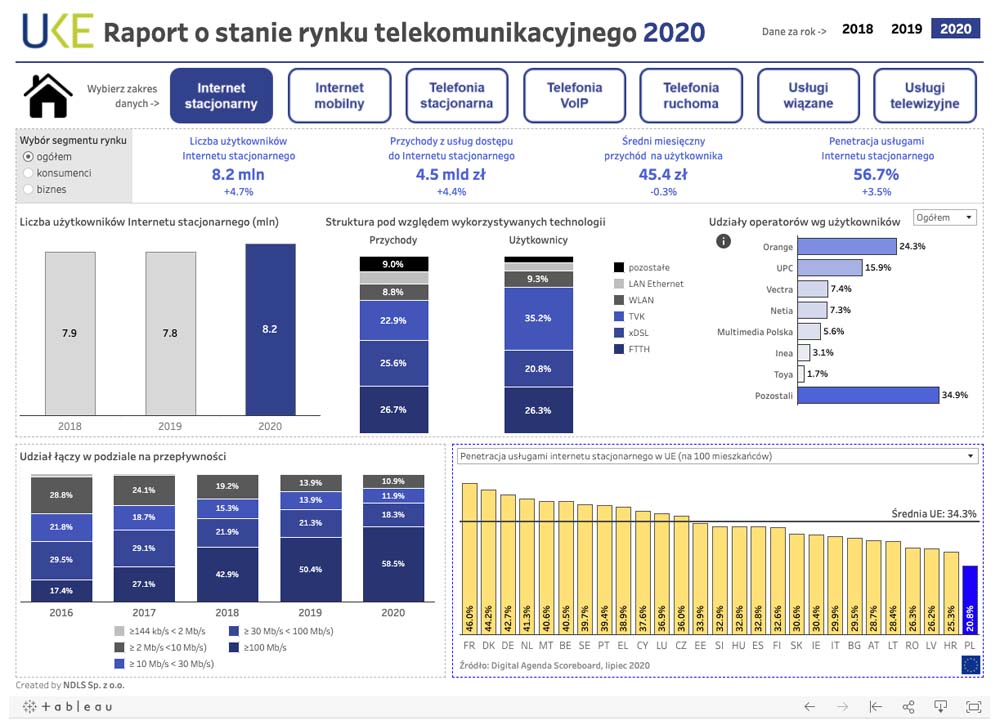Open the info icon near operator shares
The image size is (1000, 725).
723,241
